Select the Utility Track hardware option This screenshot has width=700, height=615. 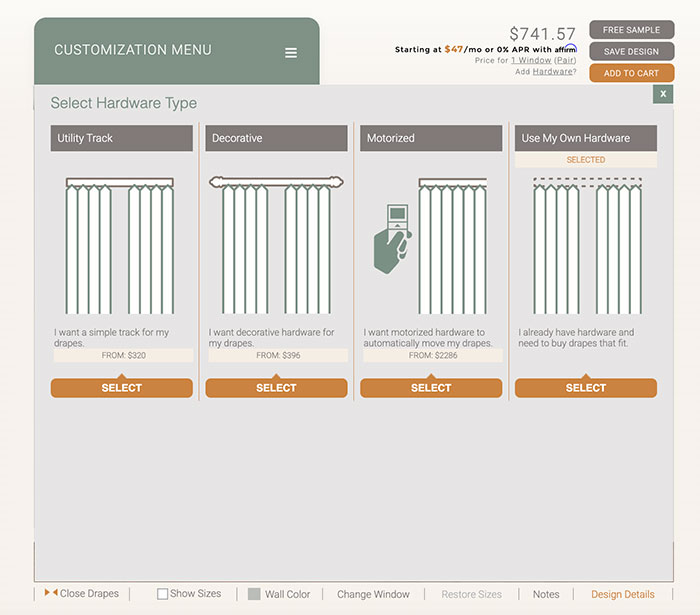tap(122, 388)
